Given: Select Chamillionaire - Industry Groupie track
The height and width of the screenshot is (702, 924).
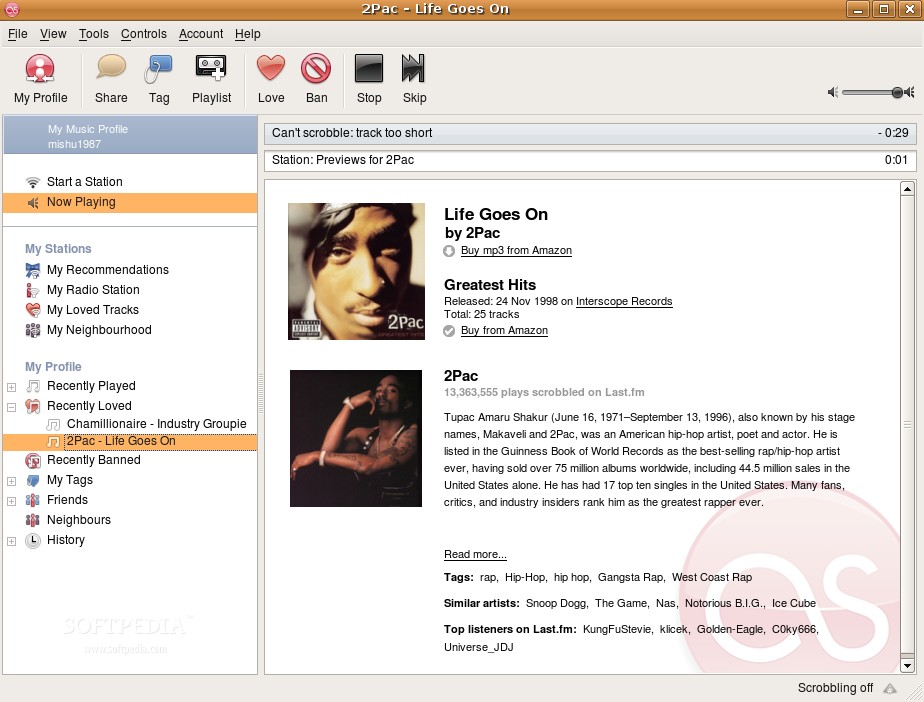Looking at the screenshot, I should (156, 424).
